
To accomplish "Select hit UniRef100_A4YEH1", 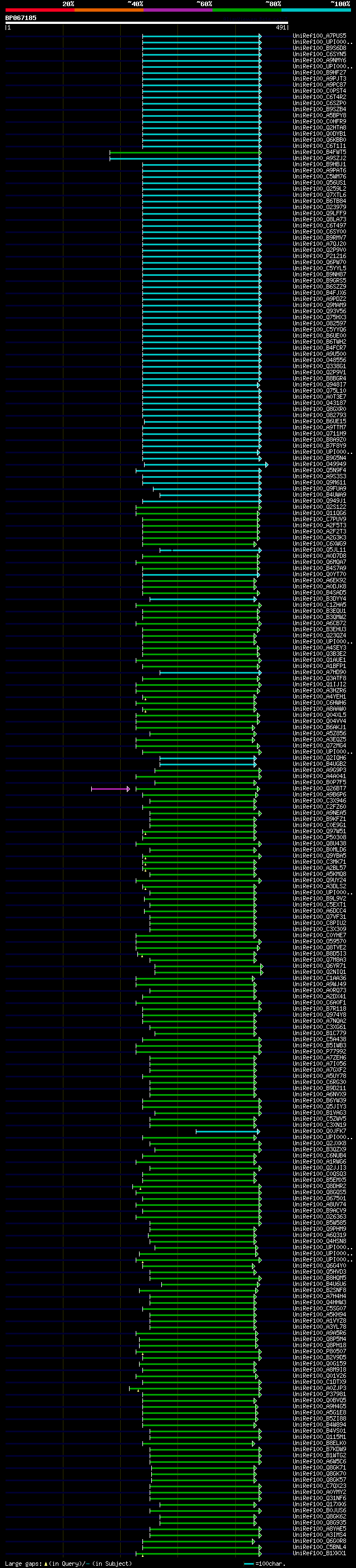I will point(319,697).
